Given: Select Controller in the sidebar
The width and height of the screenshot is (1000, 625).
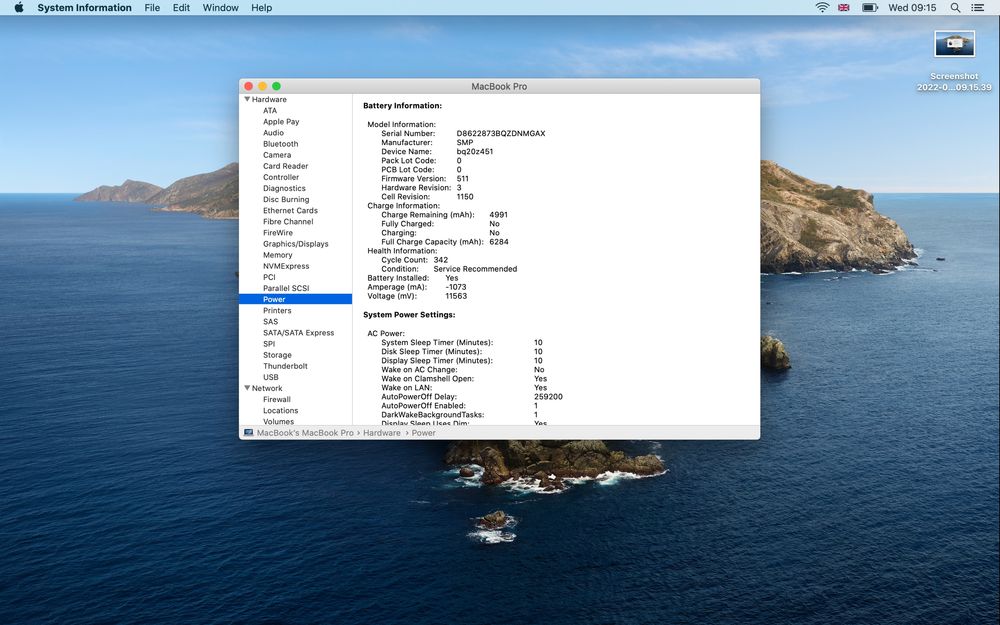Looking at the screenshot, I should click(281, 177).
